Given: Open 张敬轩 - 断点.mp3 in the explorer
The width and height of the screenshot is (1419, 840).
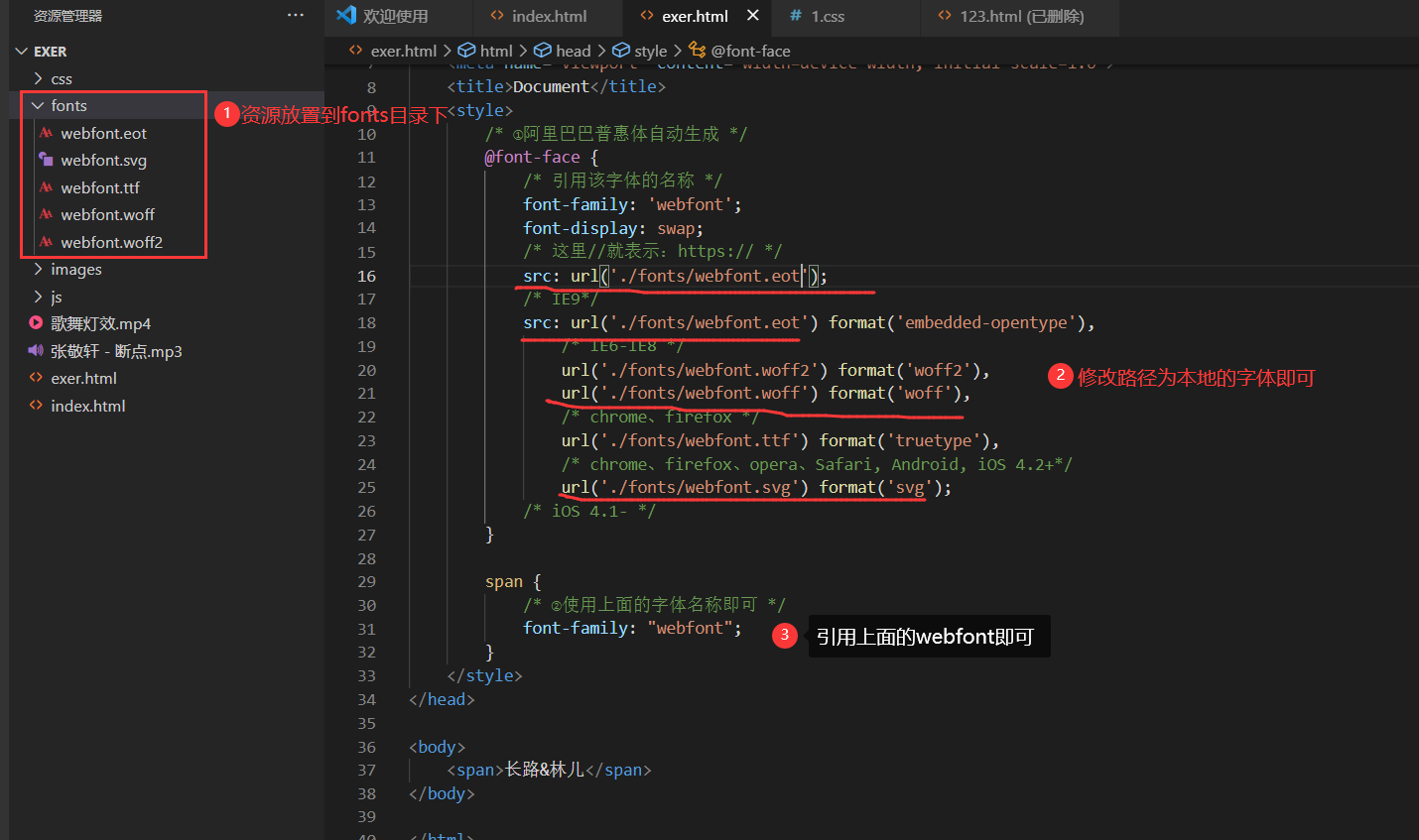Looking at the screenshot, I should coord(117,351).
